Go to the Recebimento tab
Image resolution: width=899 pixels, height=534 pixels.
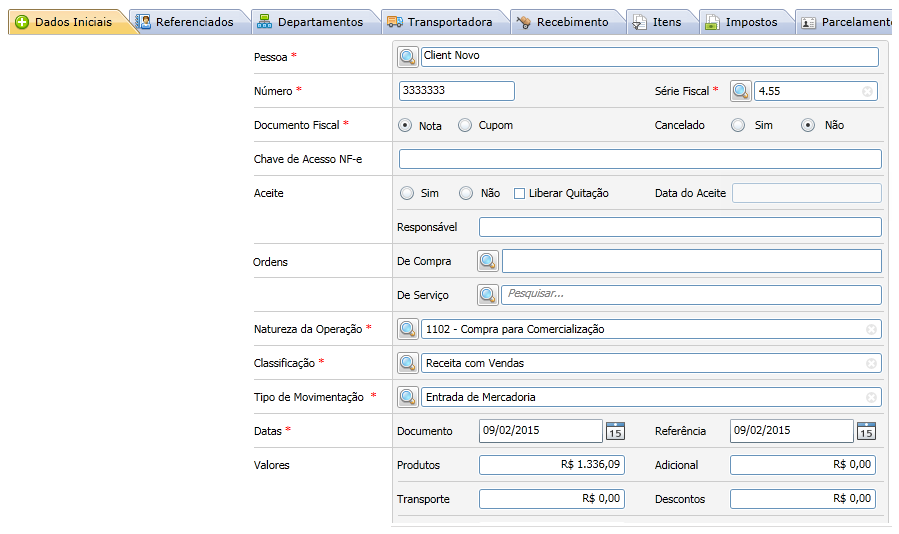[x=566, y=22]
